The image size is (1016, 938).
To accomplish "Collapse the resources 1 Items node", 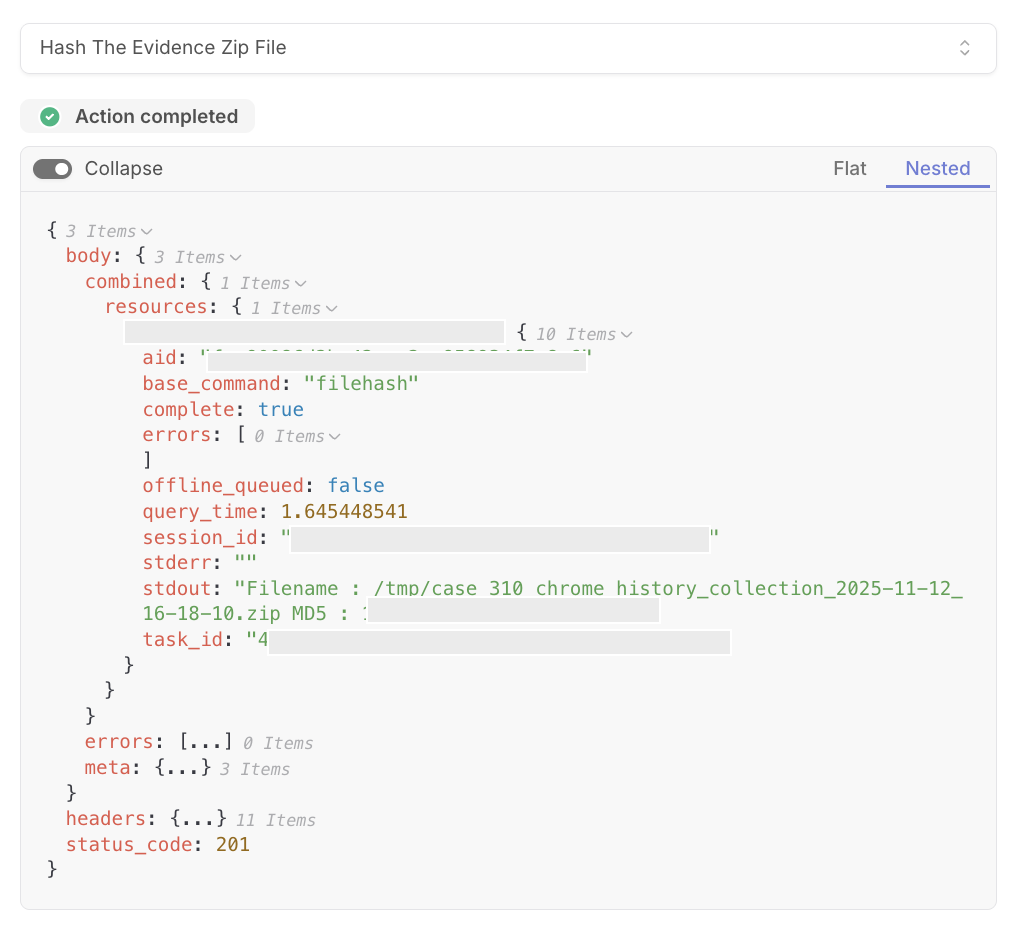I will tap(331, 308).
